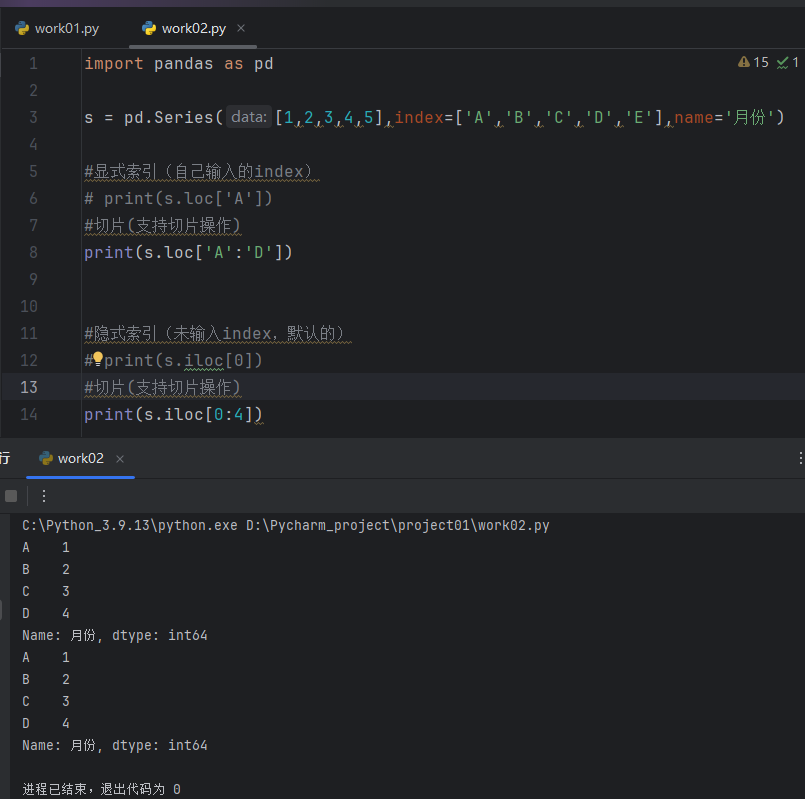Open the vertical three-dot menu in run toolbar
This screenshot has height=799, width=805.
coord(43,495)
